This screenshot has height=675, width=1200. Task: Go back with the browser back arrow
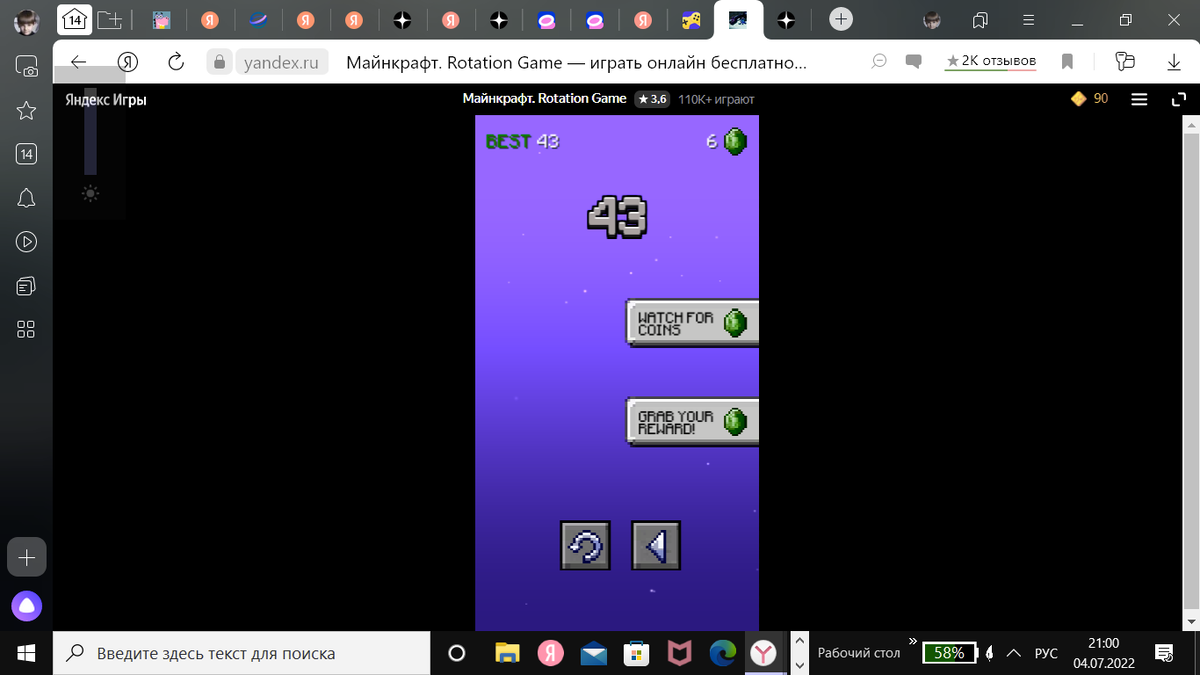(79, 62)
